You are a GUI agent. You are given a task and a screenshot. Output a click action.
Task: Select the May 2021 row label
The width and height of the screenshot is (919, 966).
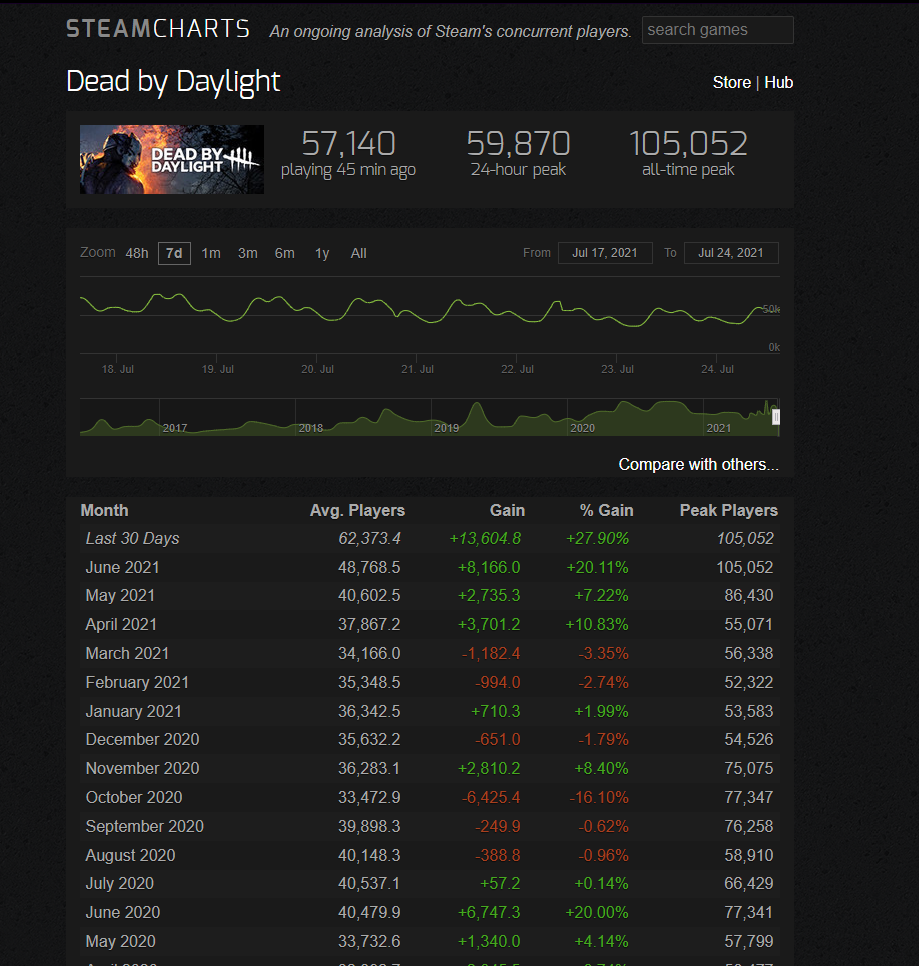click(x=120, y=596)
